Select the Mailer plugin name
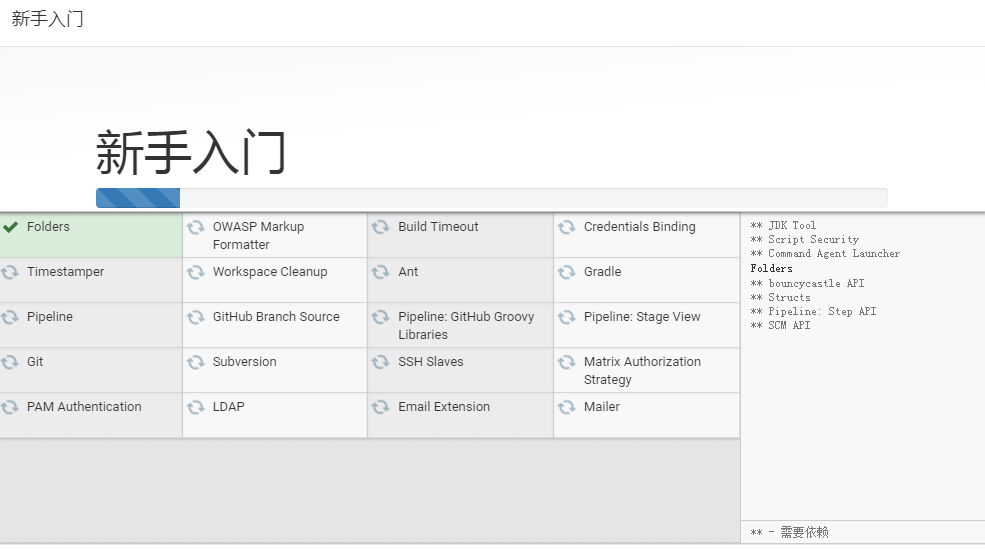The height and width of the screenshot is (553, 985). (602, 407)
